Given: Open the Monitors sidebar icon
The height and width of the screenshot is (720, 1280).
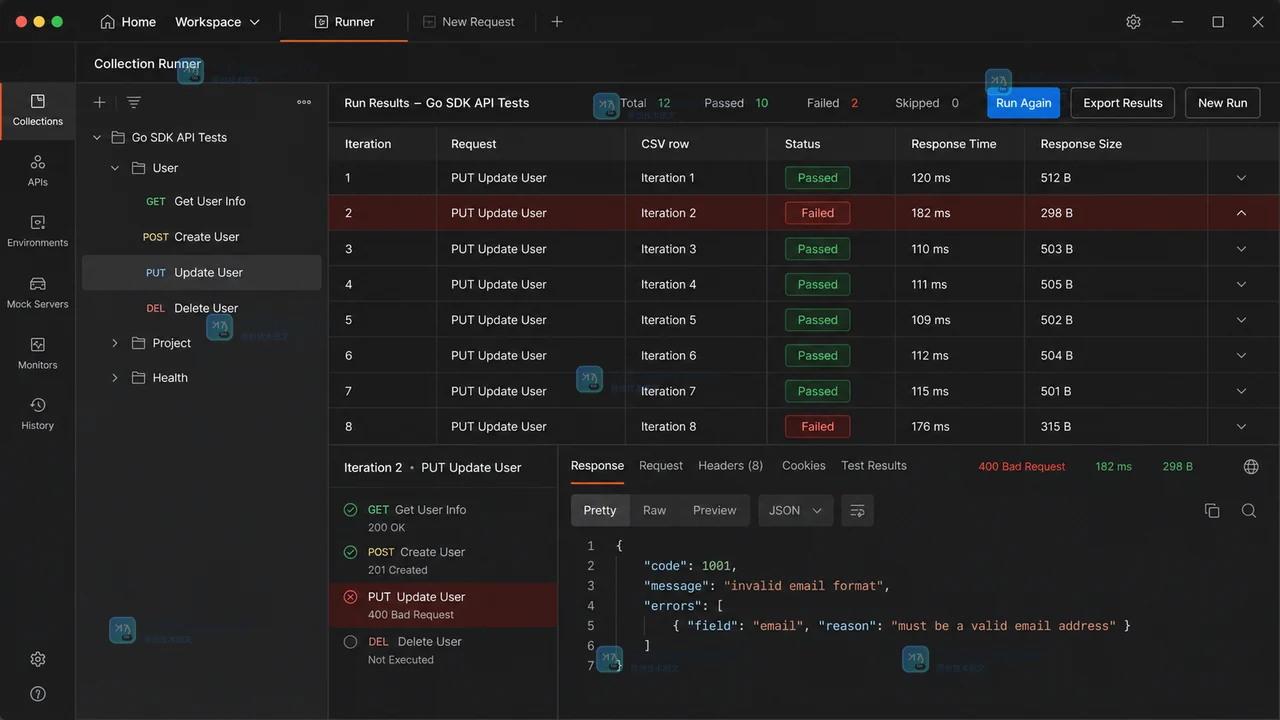Looking at the screenshot, I should 37,353.
